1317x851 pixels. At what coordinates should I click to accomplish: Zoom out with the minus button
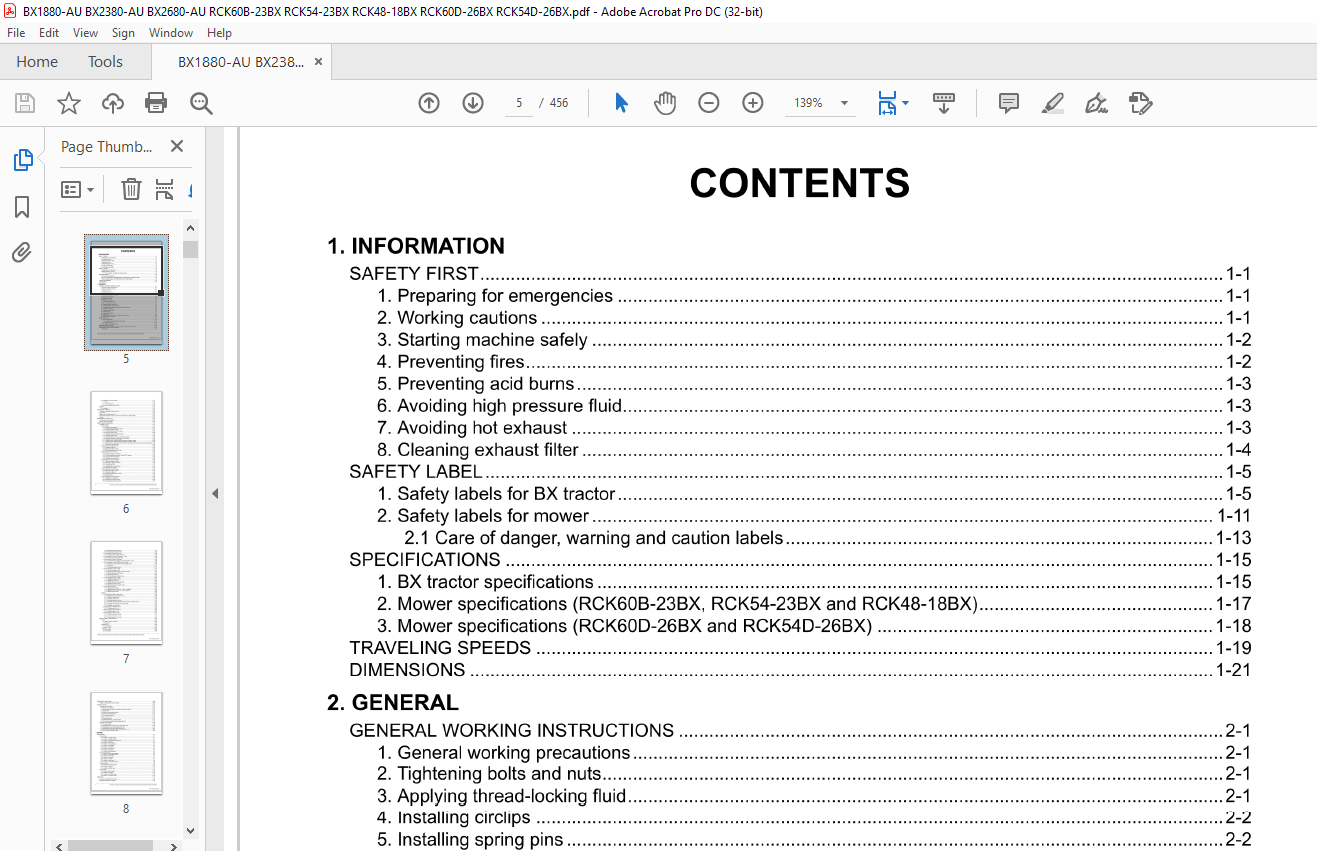(x=709, y=103)
